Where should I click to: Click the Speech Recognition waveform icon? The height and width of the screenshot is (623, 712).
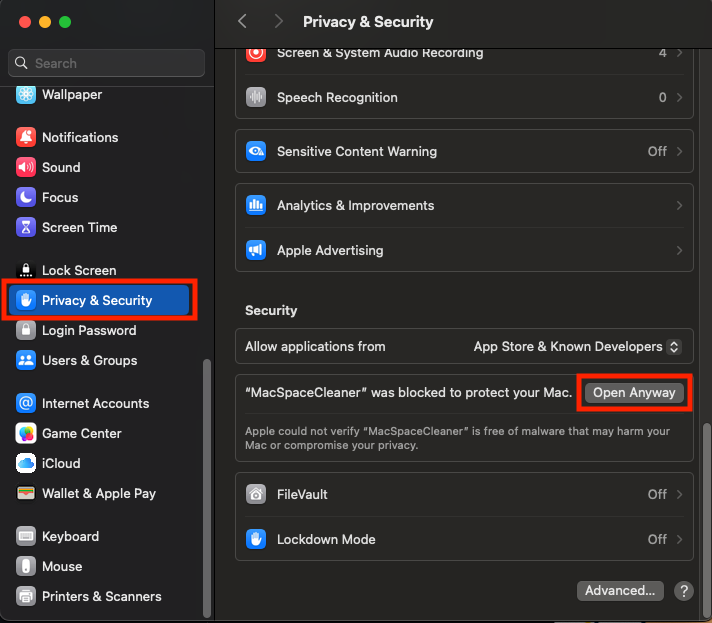256,97
